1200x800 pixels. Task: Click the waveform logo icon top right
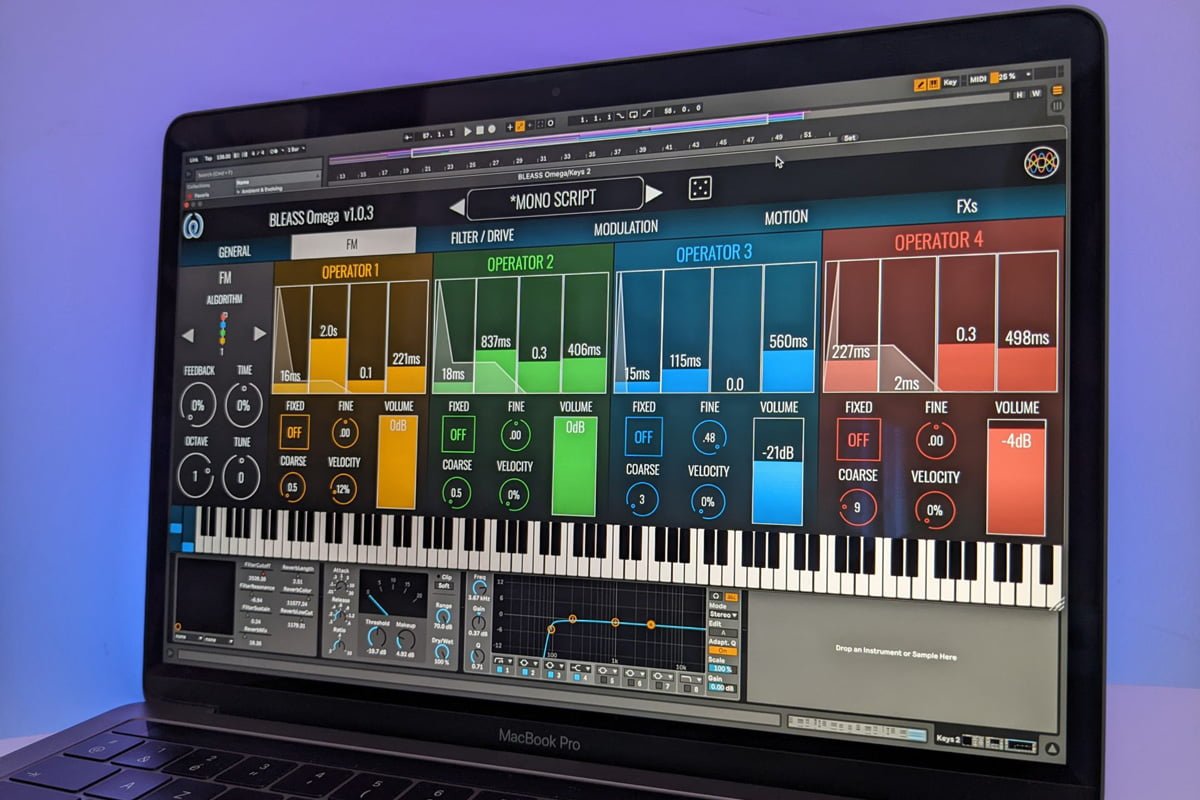pos(1041,163)
